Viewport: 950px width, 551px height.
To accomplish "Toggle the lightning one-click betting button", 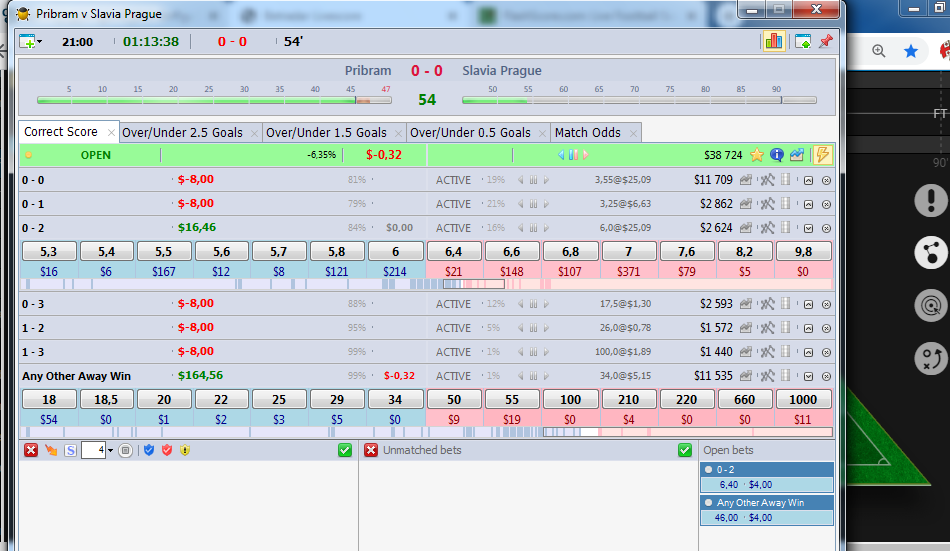I will [822, 155].
